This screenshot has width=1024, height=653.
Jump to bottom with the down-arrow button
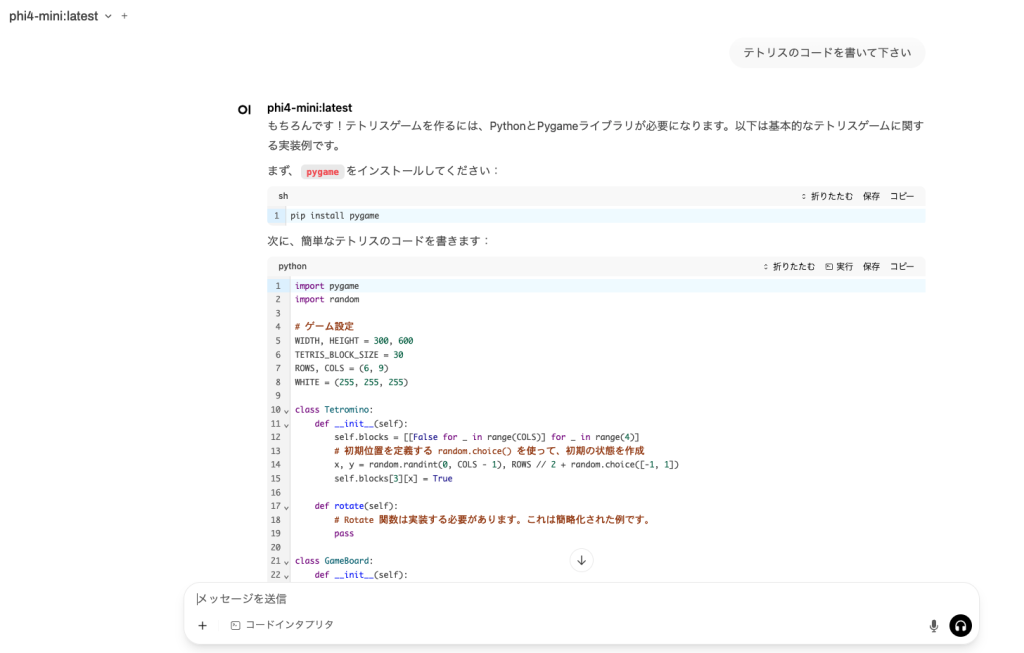(581, 560)
